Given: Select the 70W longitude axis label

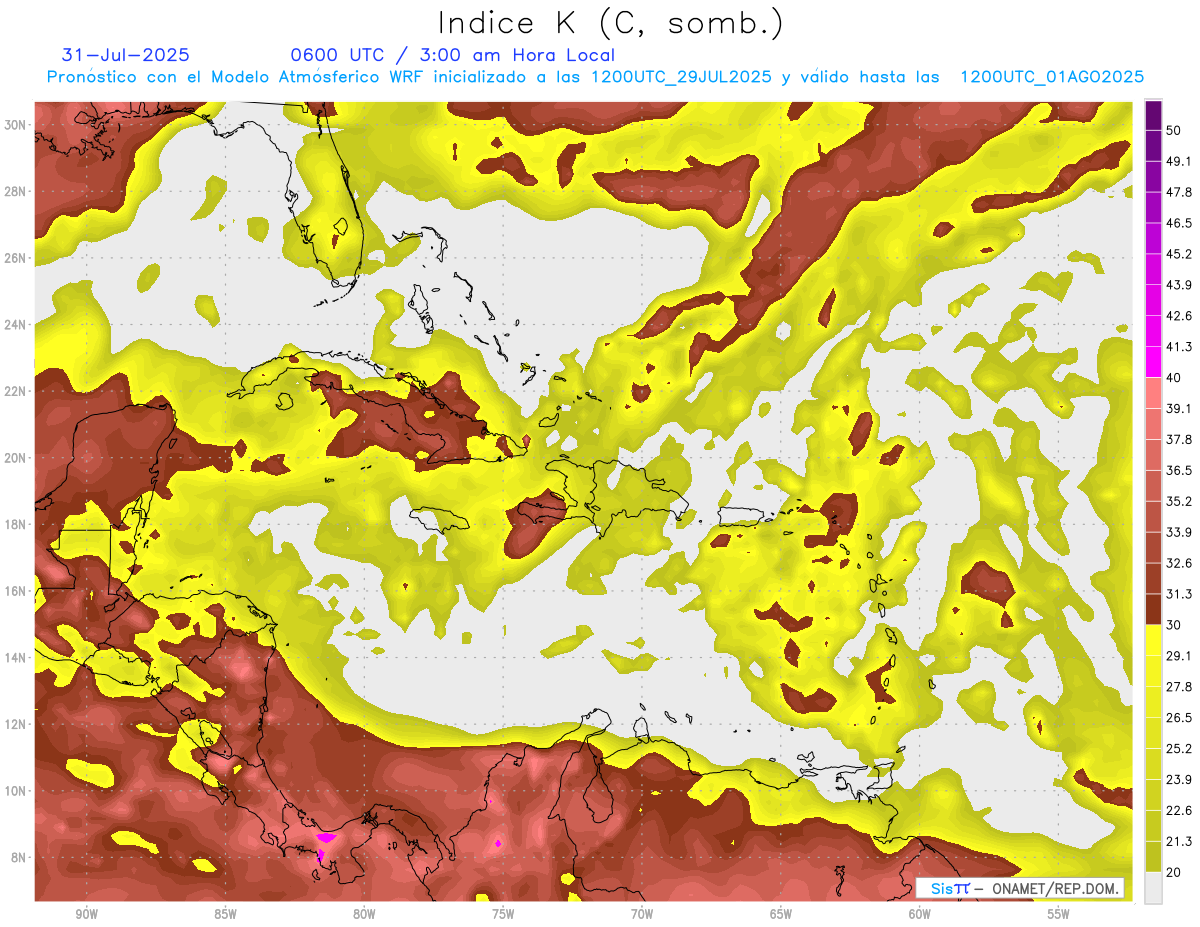Looking at the screenshot, I should click(x=642, y=914).
